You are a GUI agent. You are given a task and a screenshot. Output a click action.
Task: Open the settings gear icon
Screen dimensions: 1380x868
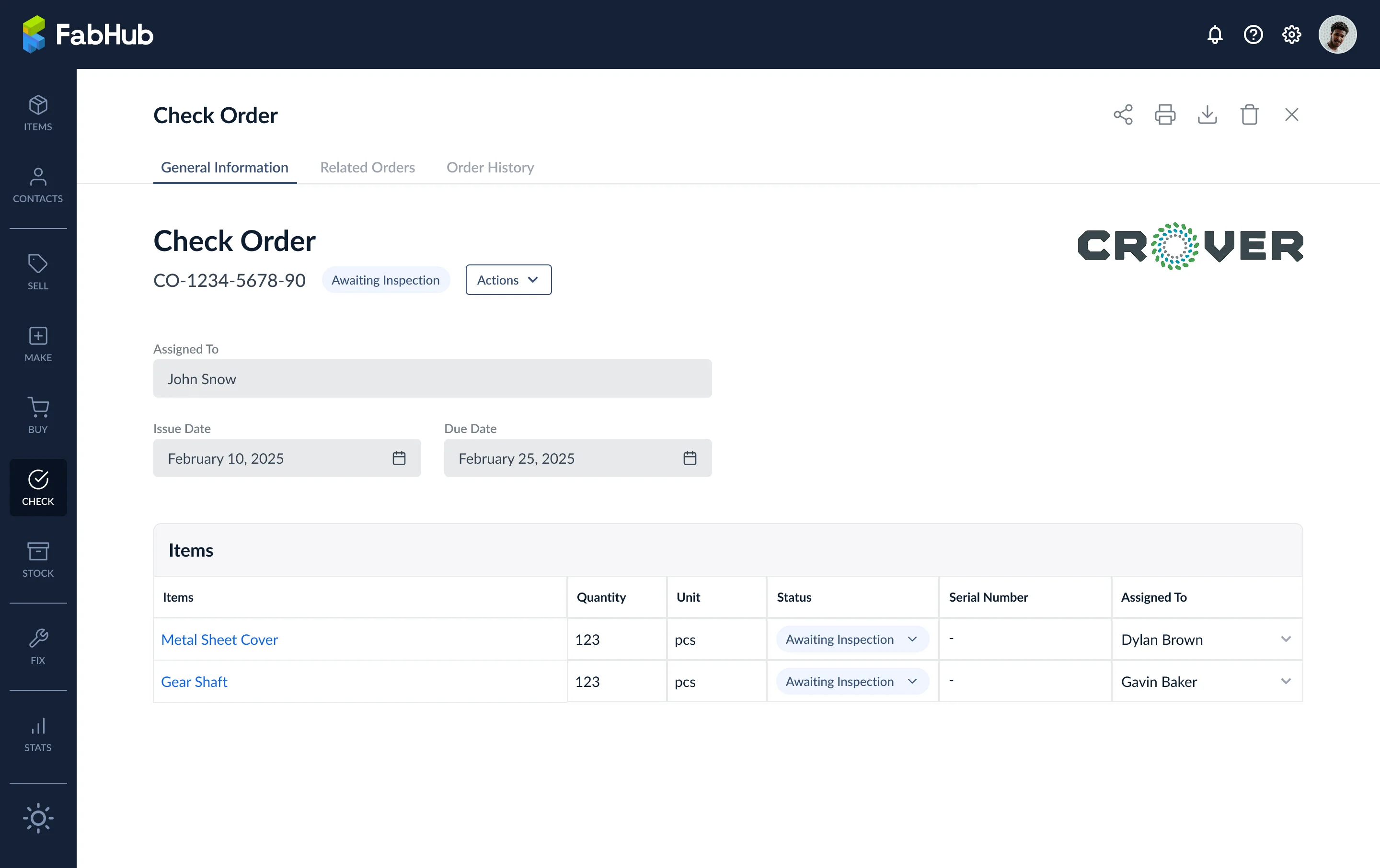click(x=1291, y=34)
